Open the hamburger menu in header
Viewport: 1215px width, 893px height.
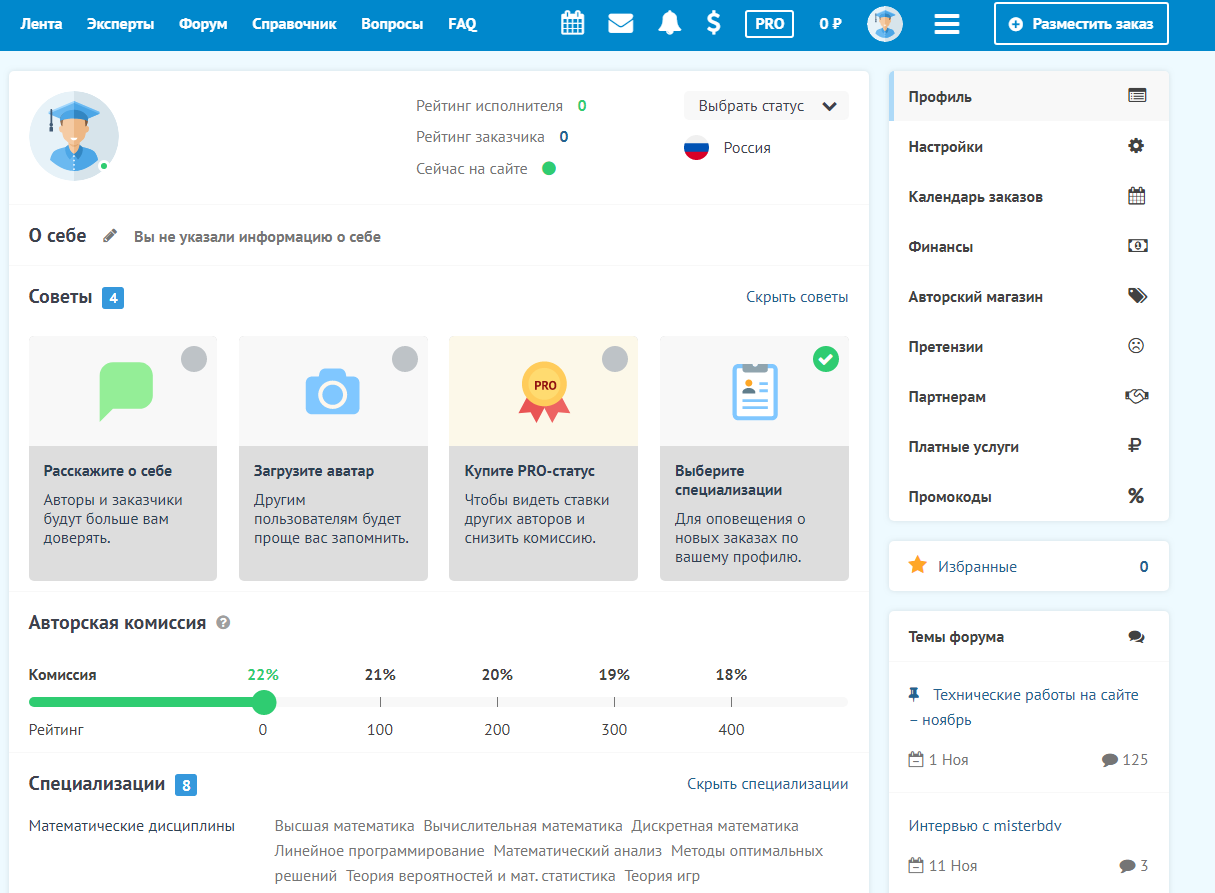coord(946,24)
